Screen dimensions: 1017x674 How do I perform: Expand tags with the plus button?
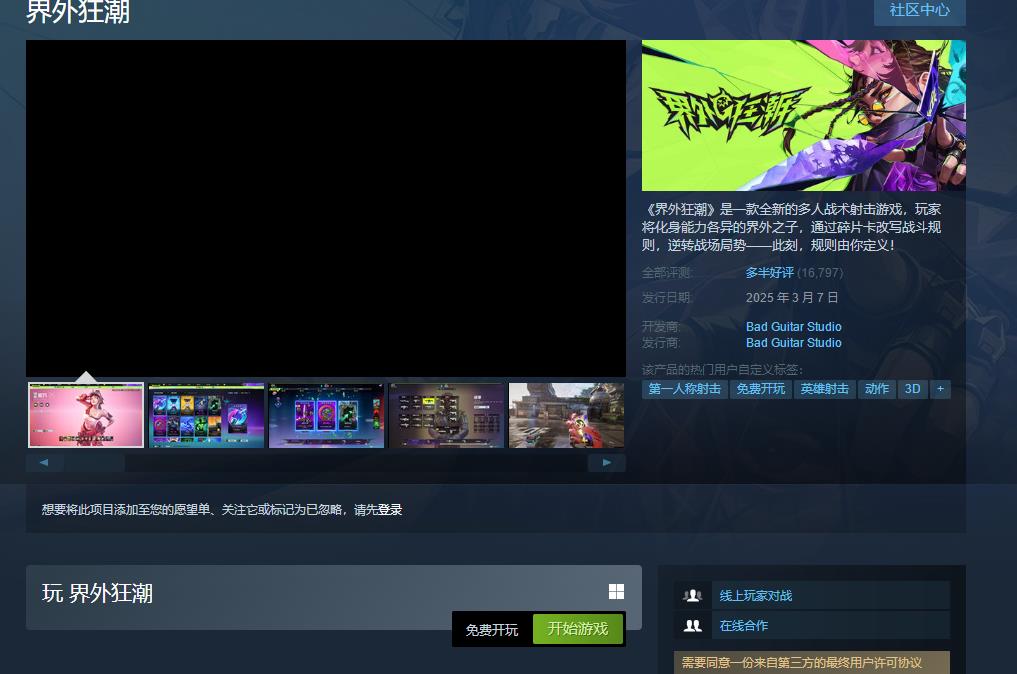tap(939, 389)
